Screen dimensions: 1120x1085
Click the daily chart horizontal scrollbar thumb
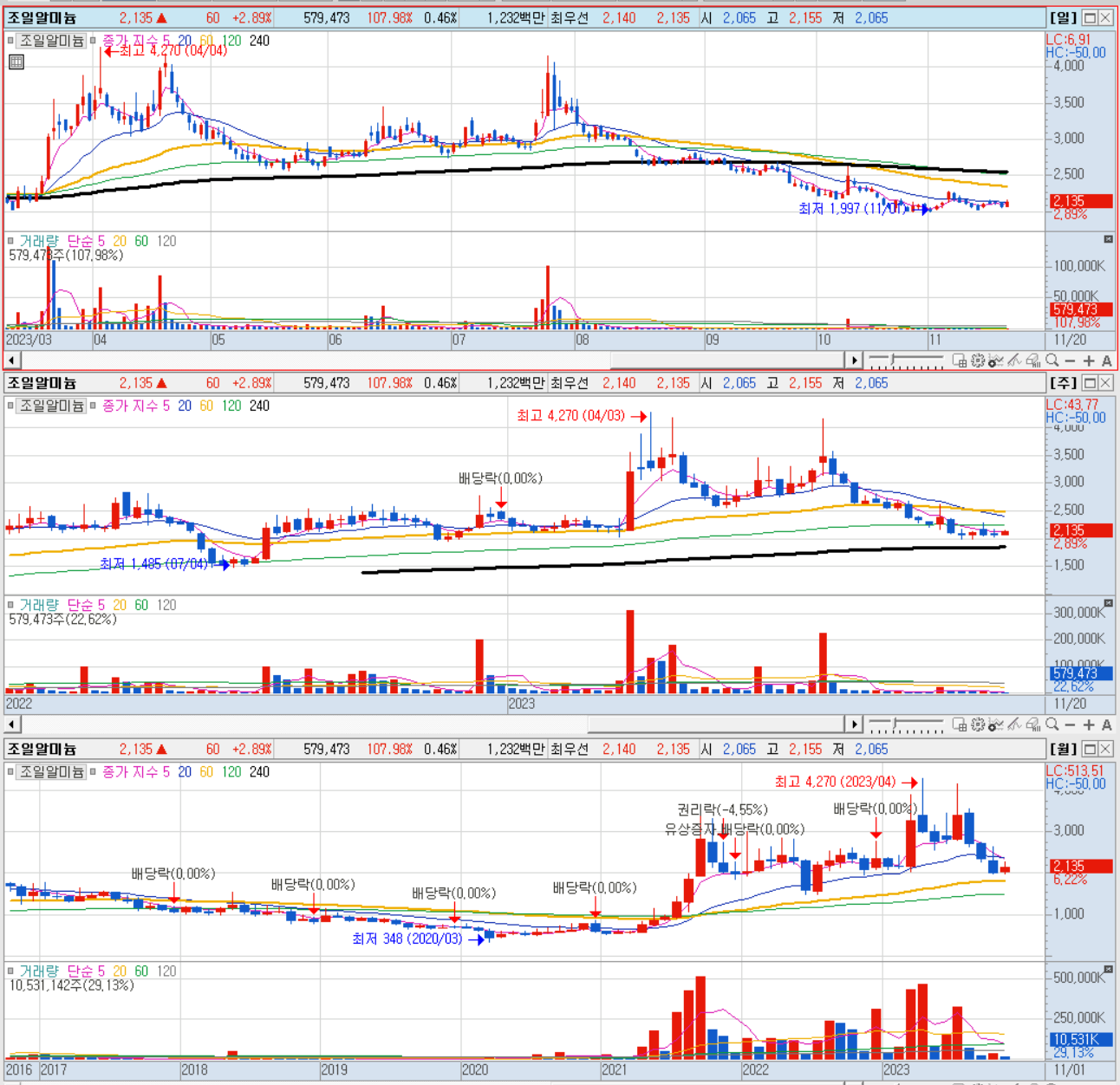(728, 360)
